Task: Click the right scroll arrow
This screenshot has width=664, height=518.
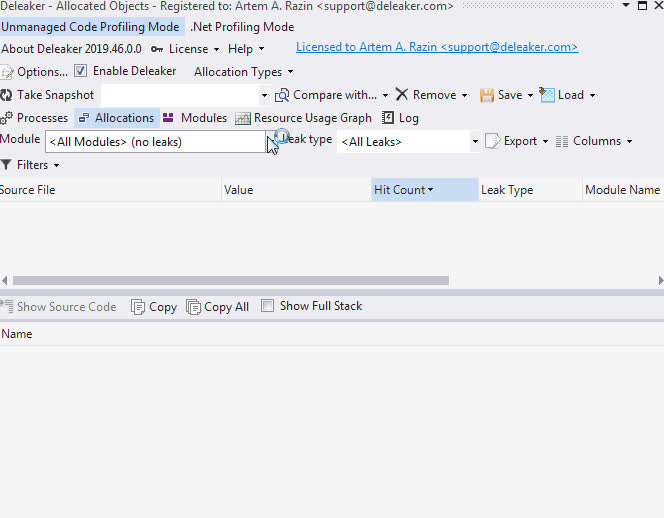Action: tap(660, 280)
